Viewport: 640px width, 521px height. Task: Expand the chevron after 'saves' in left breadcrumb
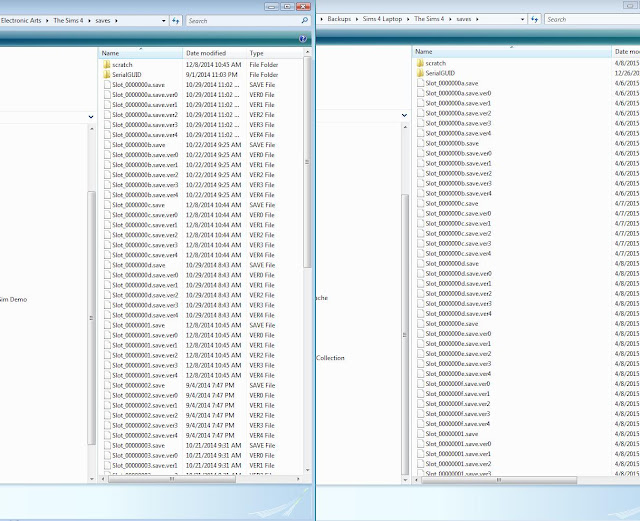click(116, 20)
